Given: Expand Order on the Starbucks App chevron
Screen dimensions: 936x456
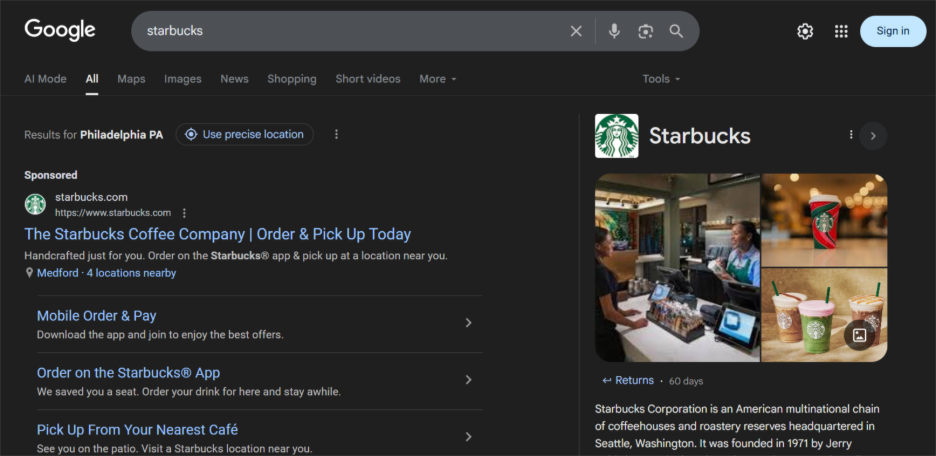Looking at the screenshot, I should [x=469, y=380].
